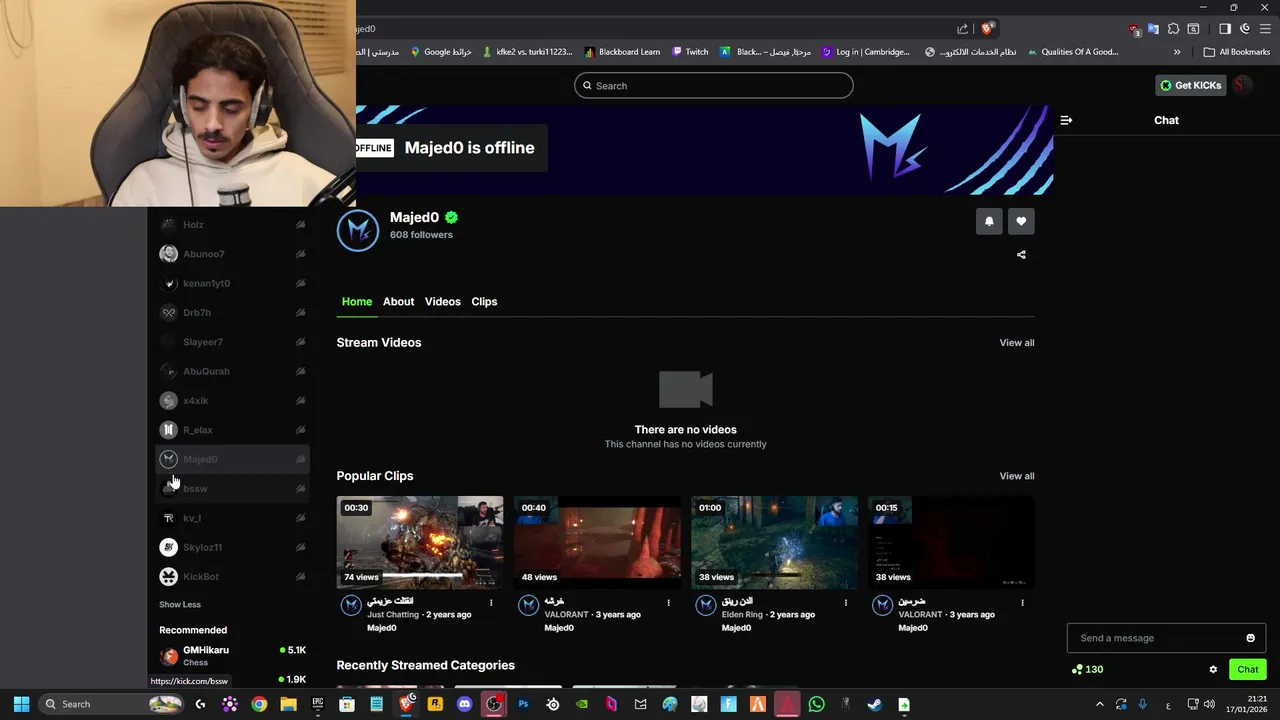1280x720 pixels.
Task: Focus the Kick Search field
Action: (x=713, y=86)
